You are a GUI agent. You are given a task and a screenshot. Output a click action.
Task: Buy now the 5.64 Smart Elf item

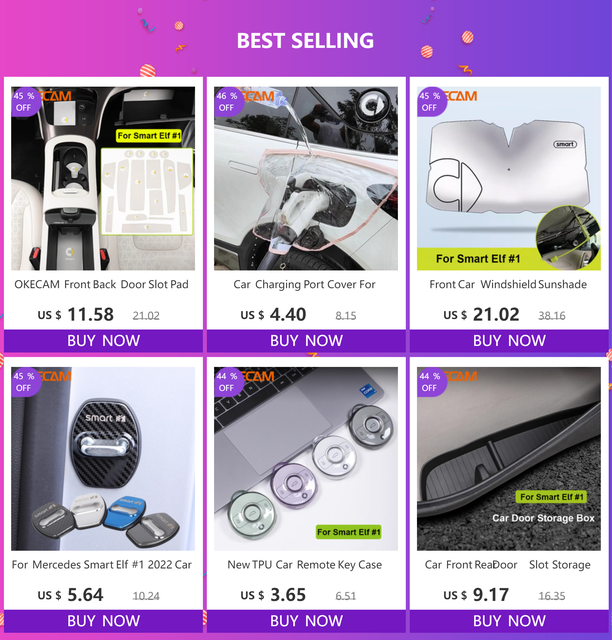coord(103,621)
